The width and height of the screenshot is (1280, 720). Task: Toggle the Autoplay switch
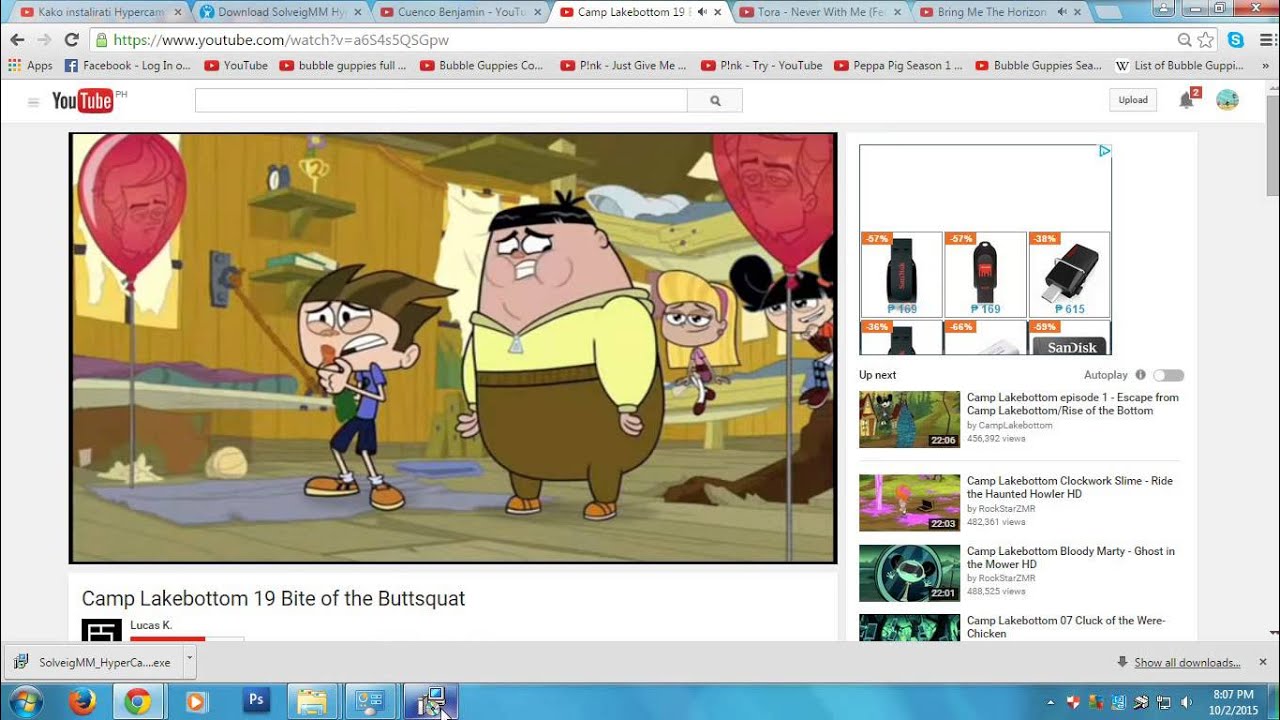click(1168, 375)
